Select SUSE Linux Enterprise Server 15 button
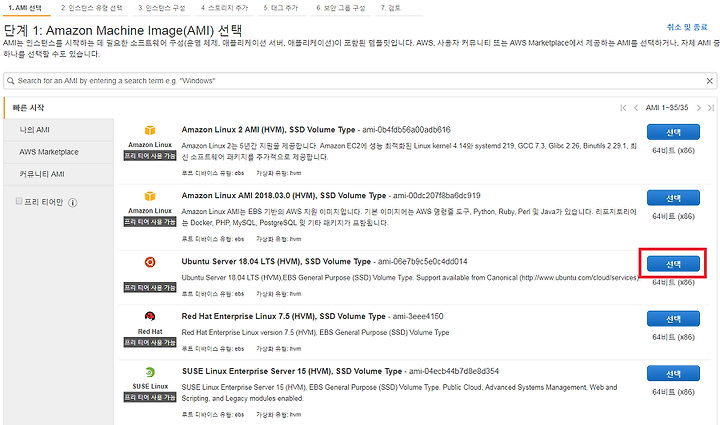Screen dimensions: 720x425 [673, 374]
